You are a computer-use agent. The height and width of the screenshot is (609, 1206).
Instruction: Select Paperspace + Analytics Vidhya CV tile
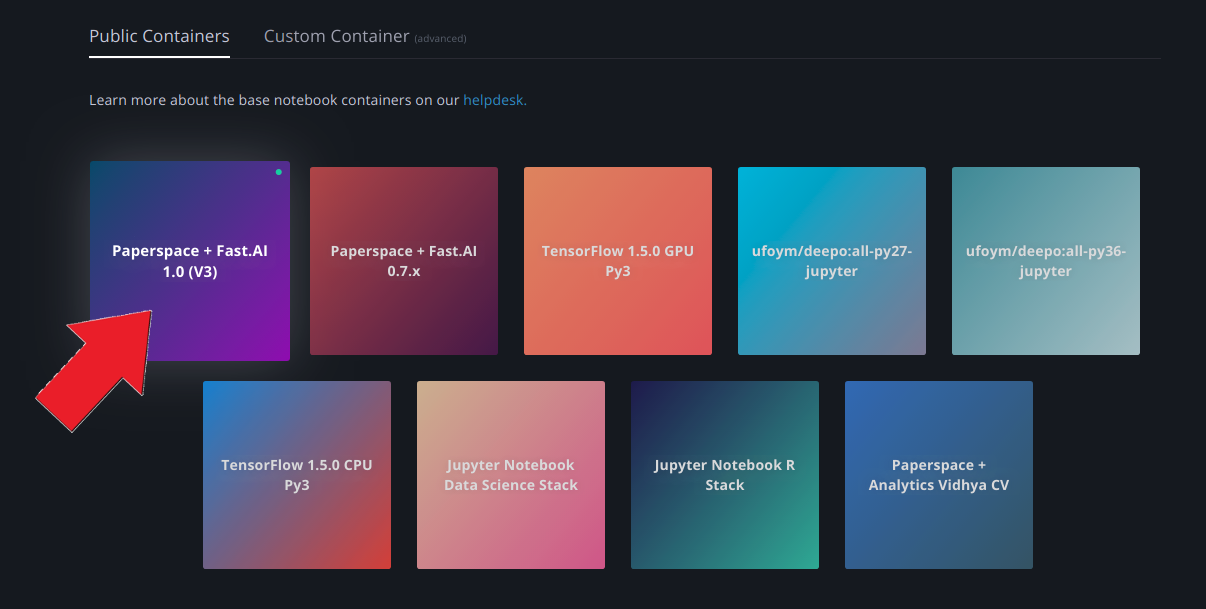pyautogui.click(x=938, y=475)
